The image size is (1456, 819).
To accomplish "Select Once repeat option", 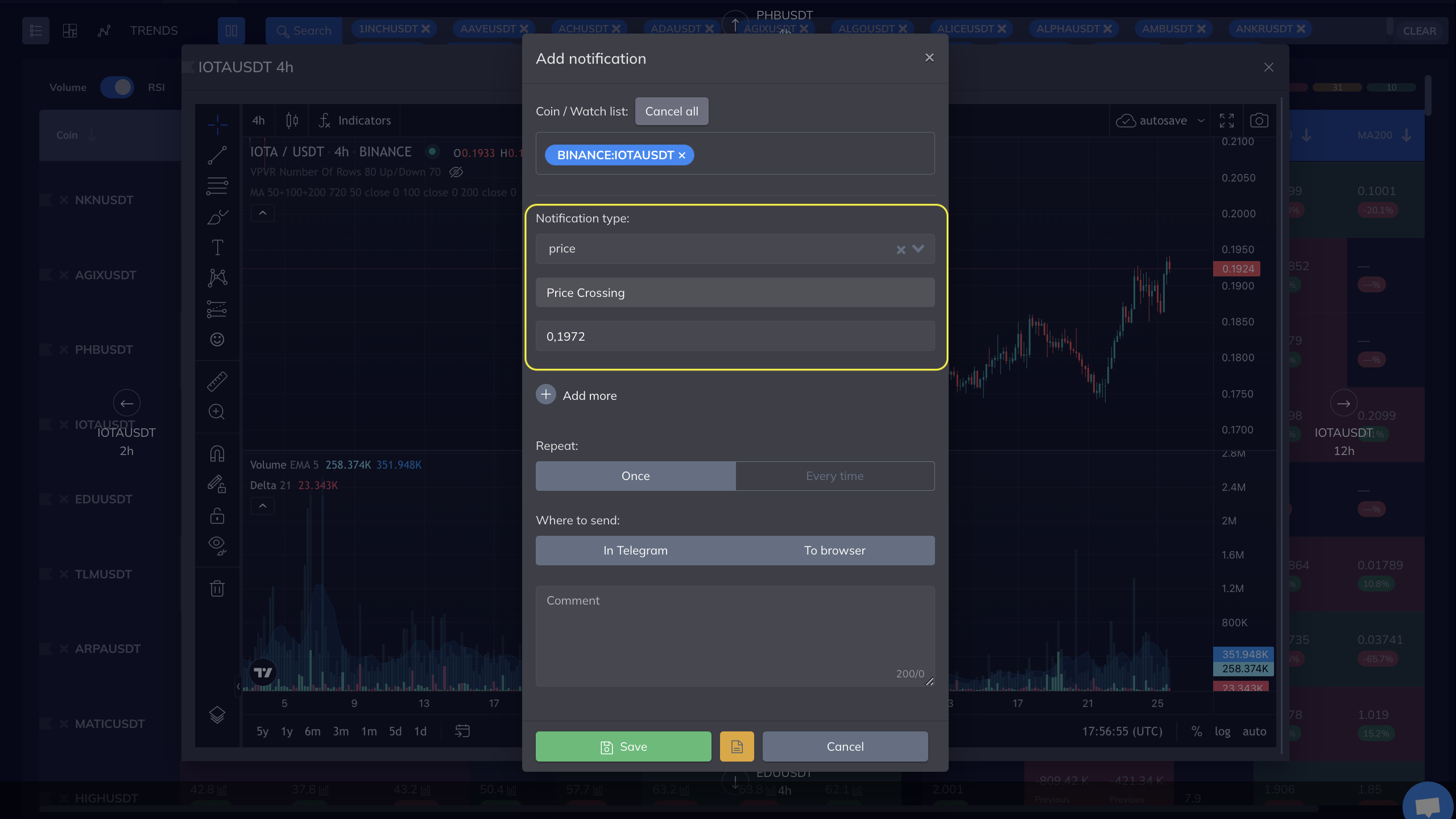I will 635,476.
